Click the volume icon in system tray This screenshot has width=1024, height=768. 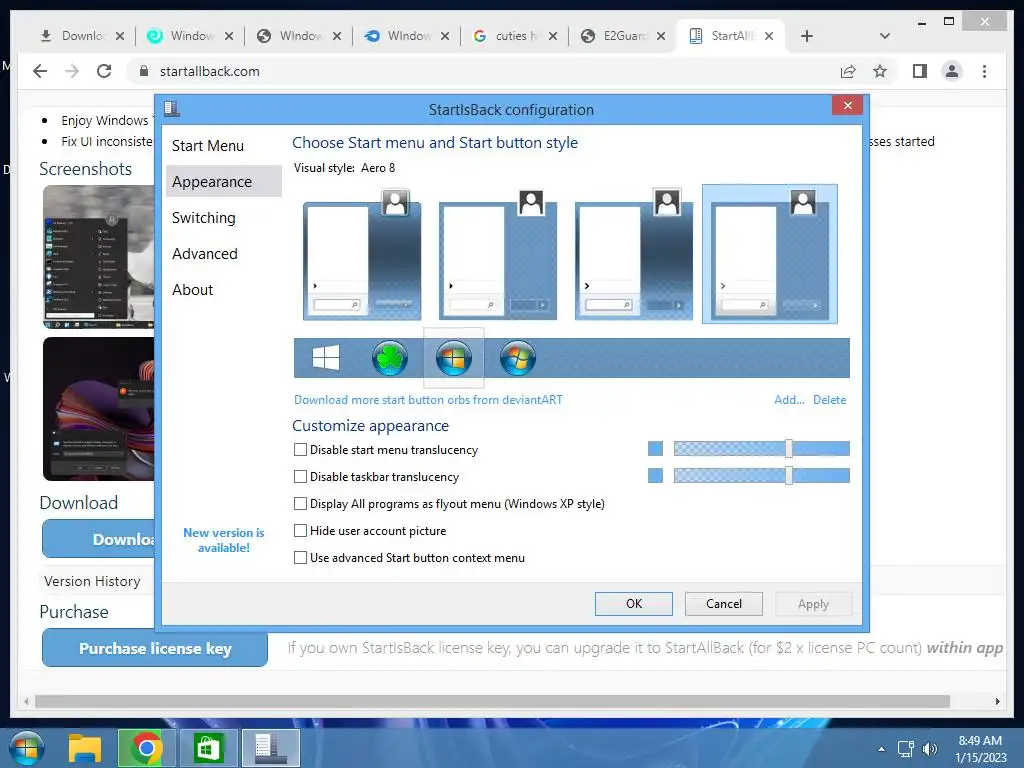coord(929,749)
